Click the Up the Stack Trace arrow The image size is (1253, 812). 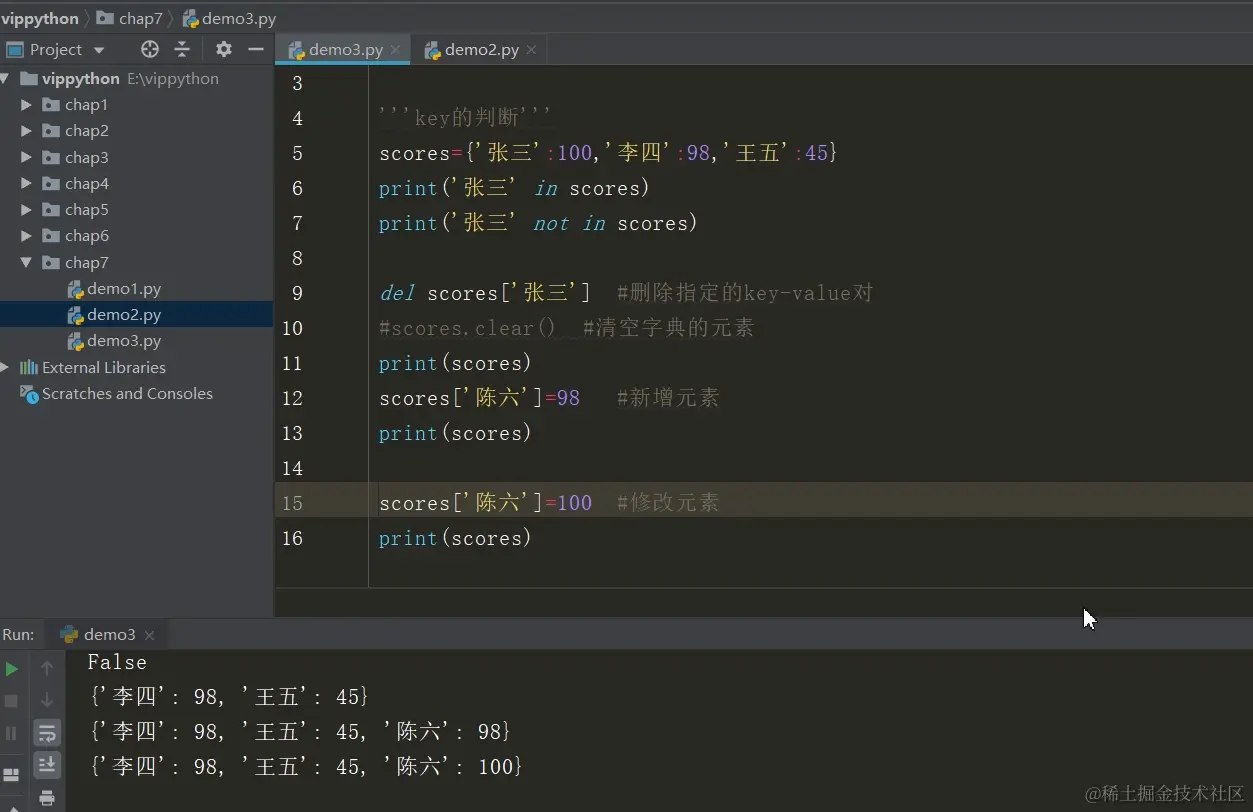[x=47, y=668]
